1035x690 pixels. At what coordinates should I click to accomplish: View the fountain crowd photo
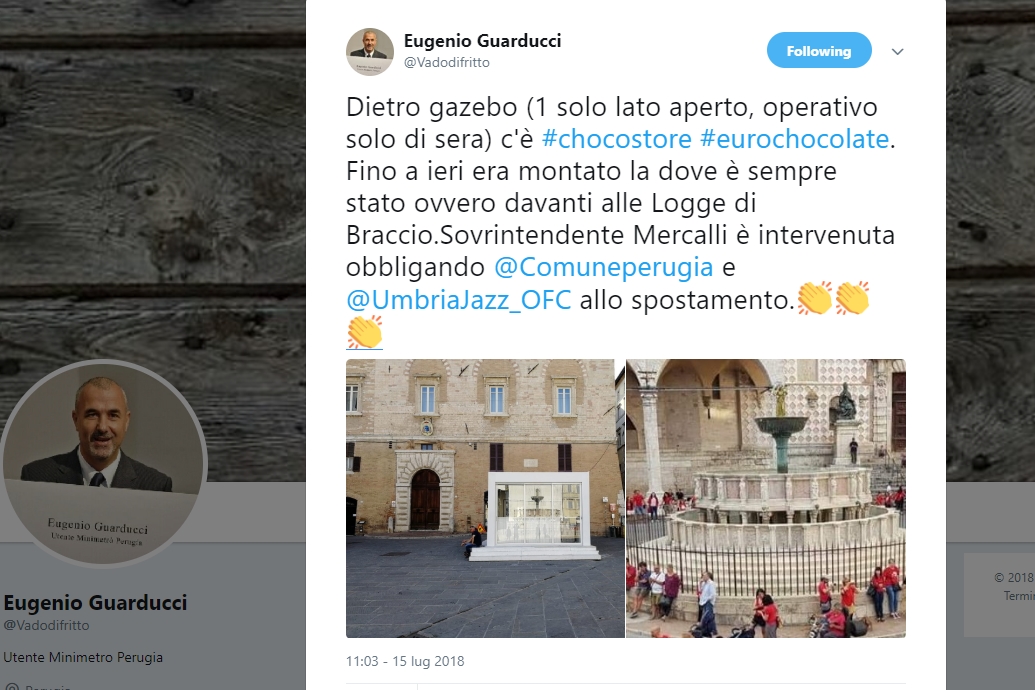click(x=766, y=498)
